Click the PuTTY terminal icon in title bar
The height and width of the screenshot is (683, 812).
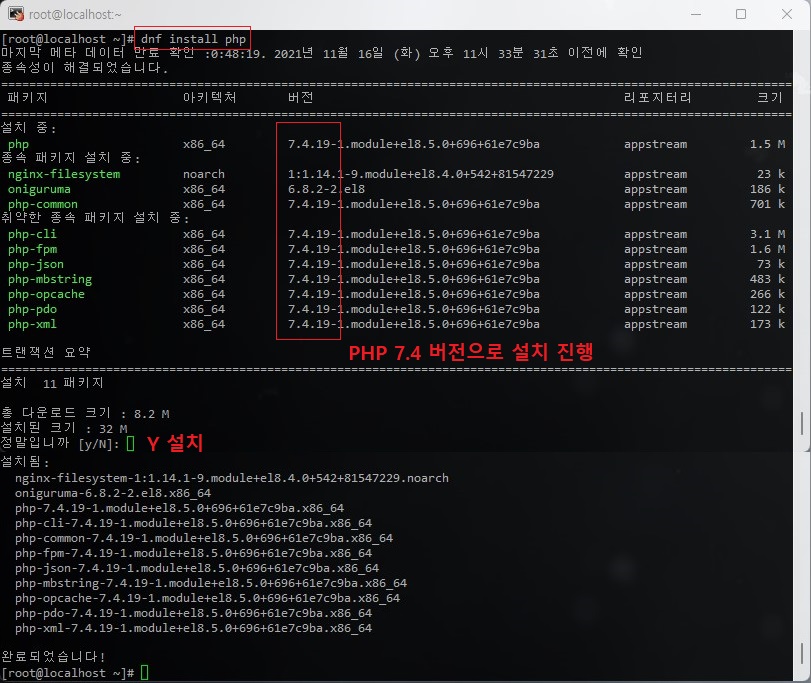pyautogui.click(x=16, y=14)
